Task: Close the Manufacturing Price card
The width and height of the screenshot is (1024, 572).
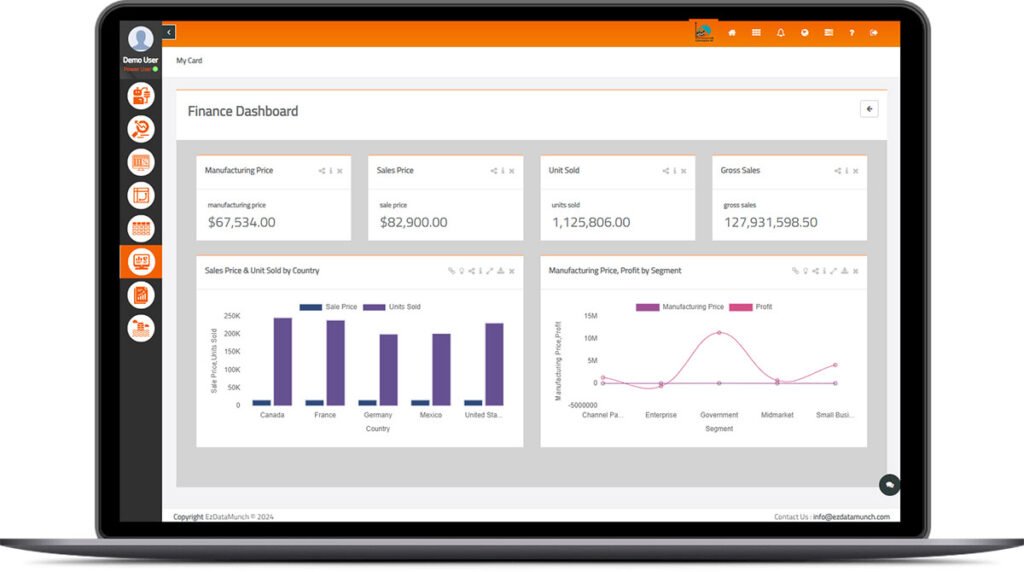Action: 340,171
